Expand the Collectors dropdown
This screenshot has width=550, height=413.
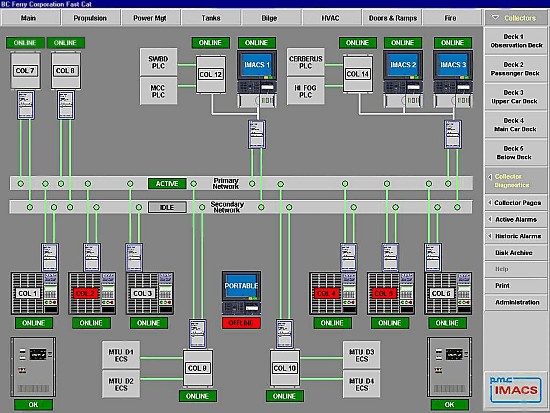pyautogui.click(x=515, y=18)
